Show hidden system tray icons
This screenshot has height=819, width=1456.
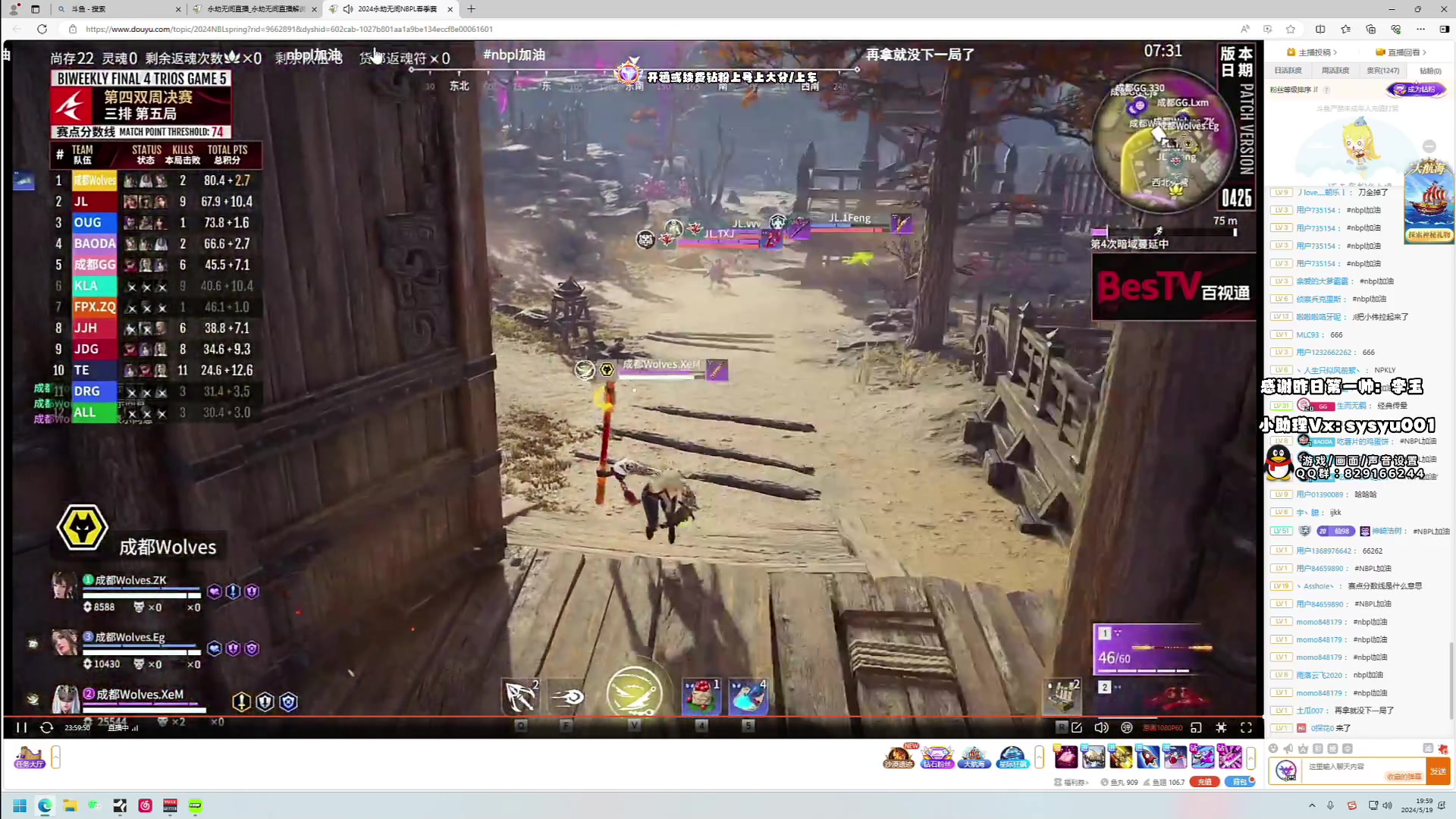1312,805
